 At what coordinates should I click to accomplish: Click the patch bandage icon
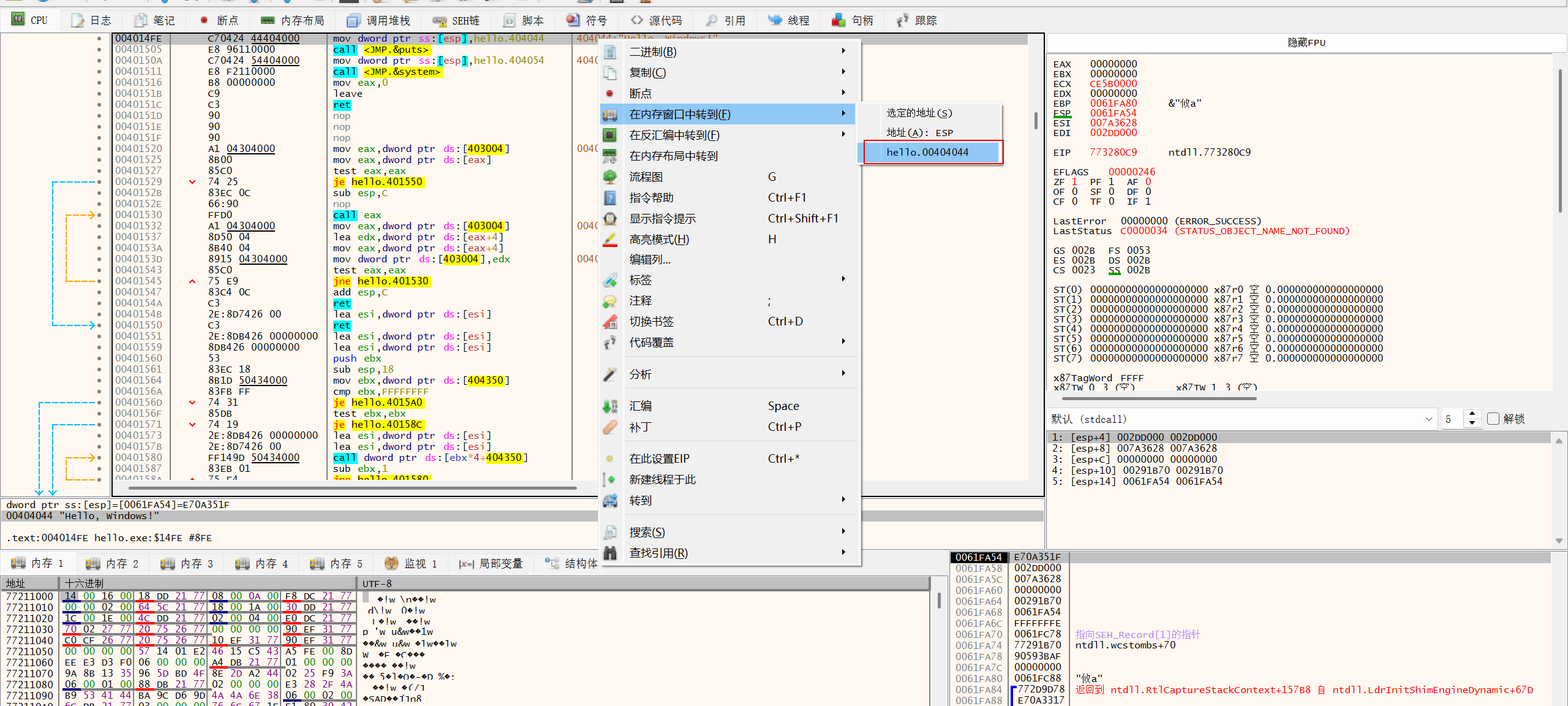pyautogui.click(x=610, y=427)
